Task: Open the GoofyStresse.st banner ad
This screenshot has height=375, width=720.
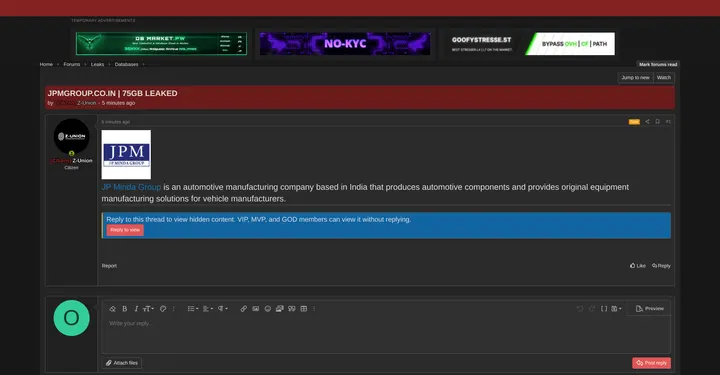Action: click(x=529, y=44)
